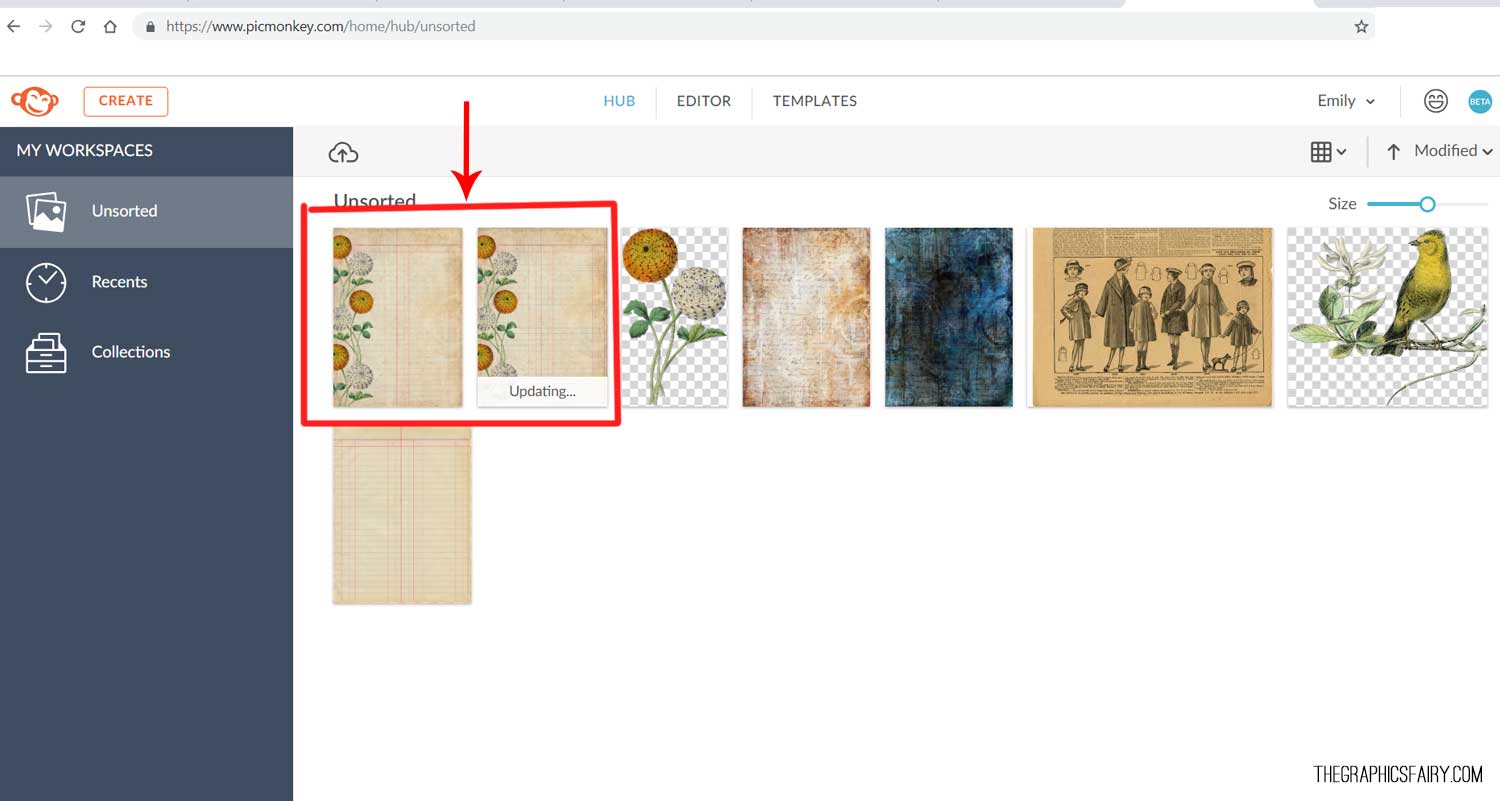Switch to the TEMPLATES tab
Viewport: 1500px width, 801px height.
pos(815,101)
